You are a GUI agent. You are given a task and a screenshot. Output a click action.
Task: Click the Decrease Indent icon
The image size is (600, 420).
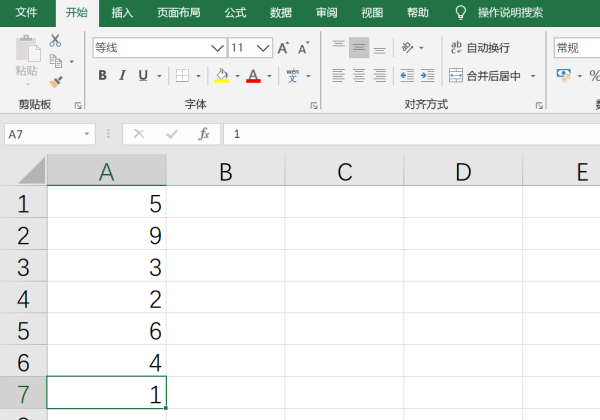407,76
